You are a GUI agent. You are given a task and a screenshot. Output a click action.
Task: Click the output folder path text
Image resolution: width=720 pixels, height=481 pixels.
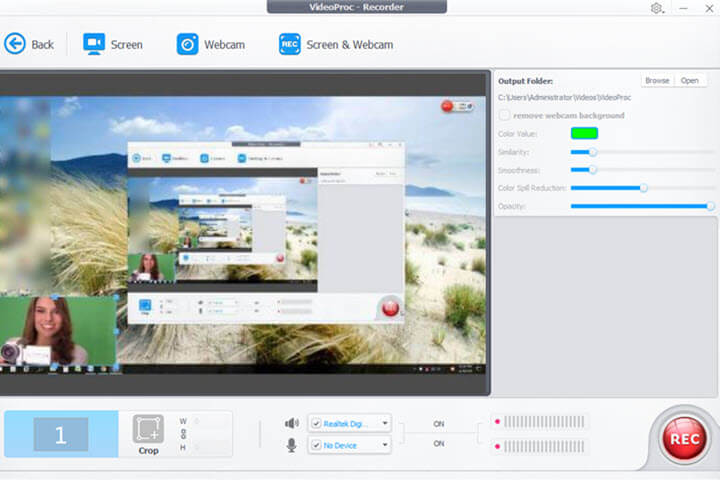coord(564,97)
